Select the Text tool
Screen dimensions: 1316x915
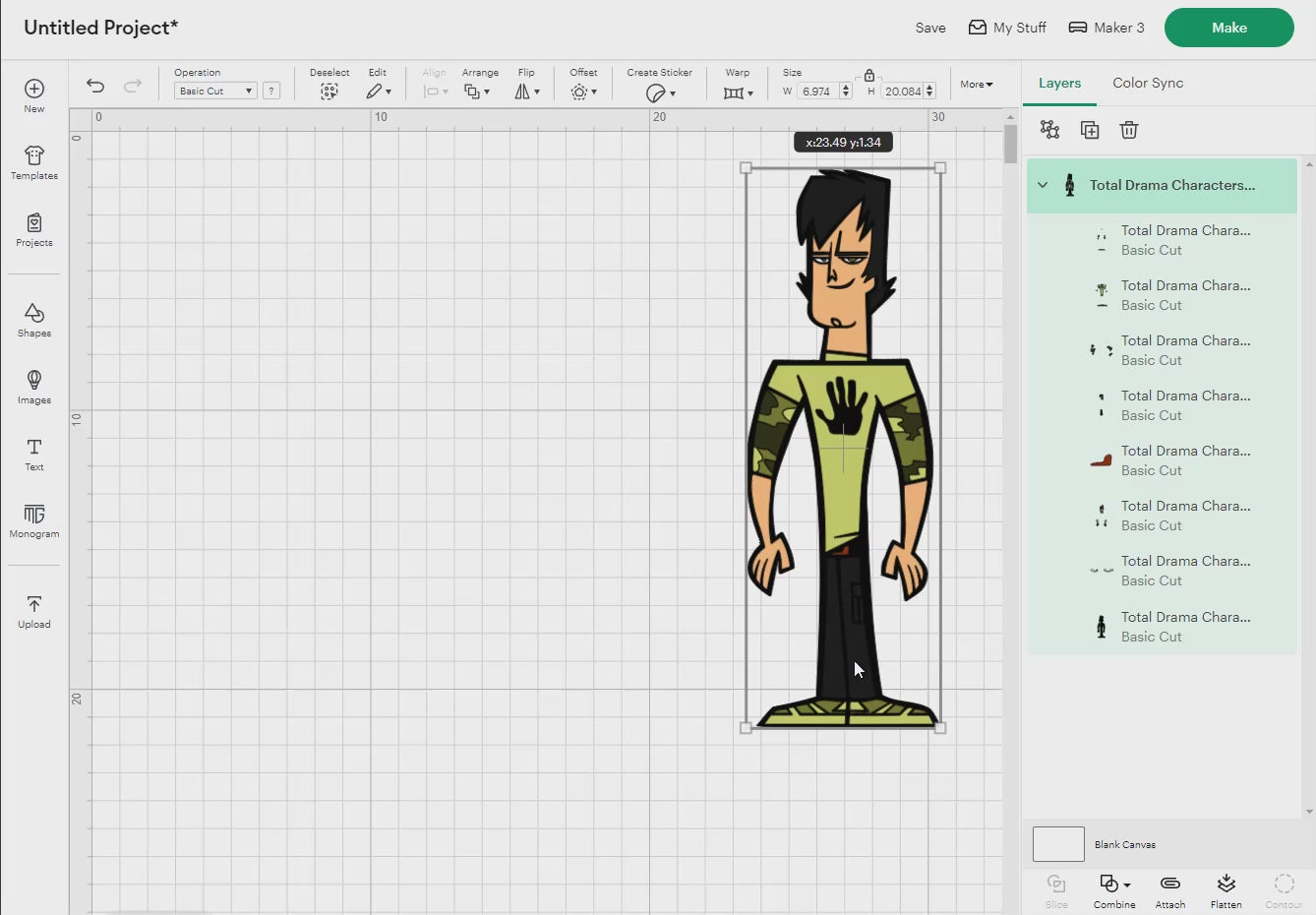tap(34, 454)
